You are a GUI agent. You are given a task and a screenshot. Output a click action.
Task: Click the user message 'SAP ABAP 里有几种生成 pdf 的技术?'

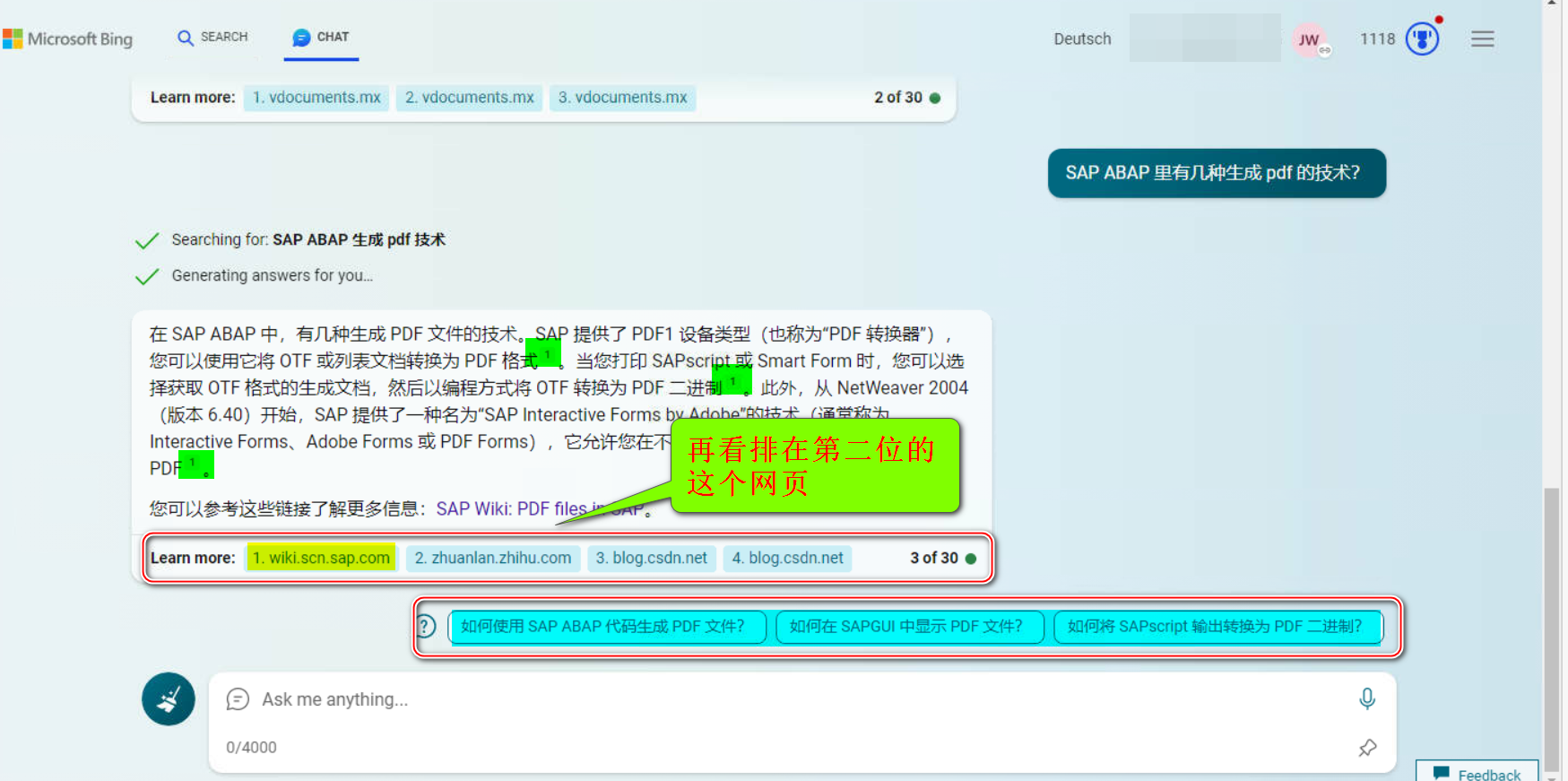1217,173
